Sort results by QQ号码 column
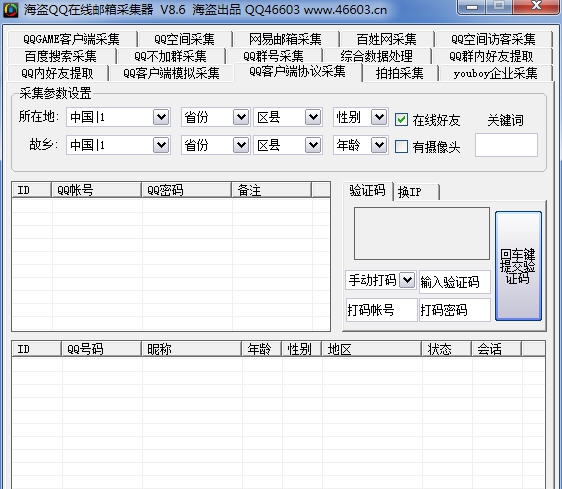 (101, 348)
